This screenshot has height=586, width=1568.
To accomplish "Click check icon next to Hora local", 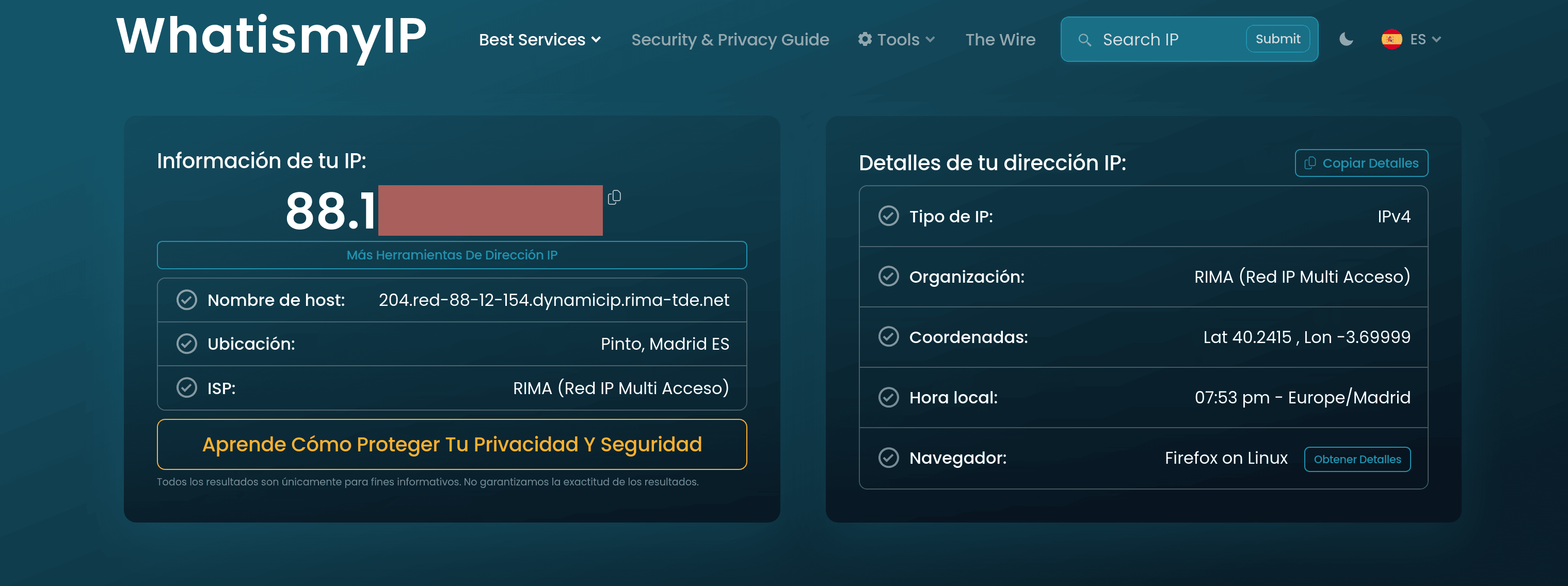I will [x=888, y=397].
